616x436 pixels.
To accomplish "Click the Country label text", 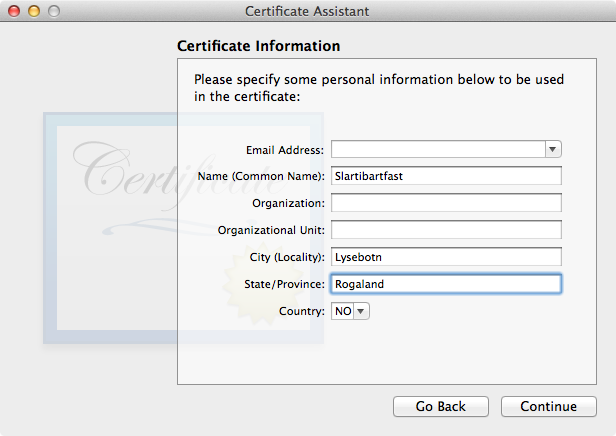I will tap(302, 311).
